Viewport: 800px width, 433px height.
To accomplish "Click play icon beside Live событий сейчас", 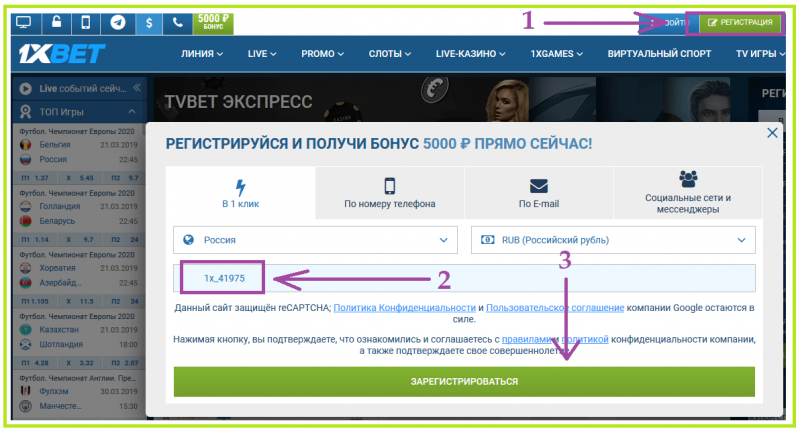I will 25,89.
